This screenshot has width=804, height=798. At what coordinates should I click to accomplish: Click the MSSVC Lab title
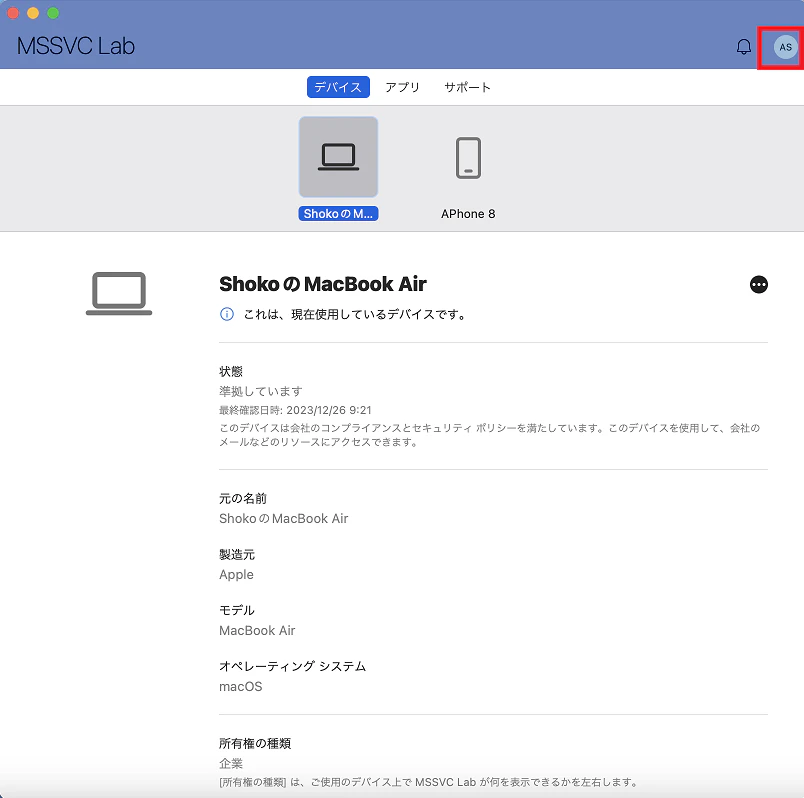point(76,46)
